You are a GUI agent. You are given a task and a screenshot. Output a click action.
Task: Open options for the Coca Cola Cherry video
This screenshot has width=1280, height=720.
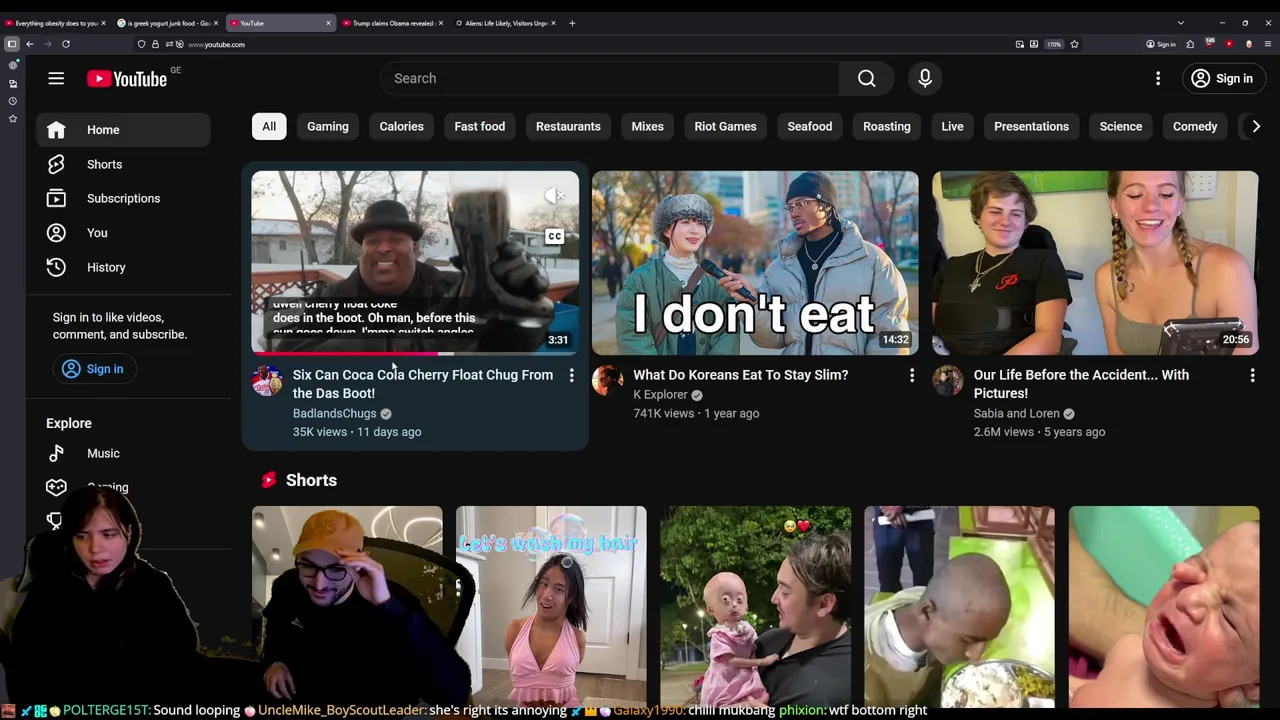coord(571,375)
